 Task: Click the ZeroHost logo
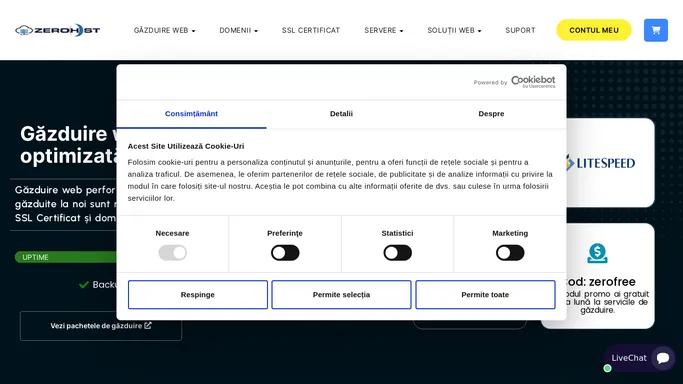[57, 30]
